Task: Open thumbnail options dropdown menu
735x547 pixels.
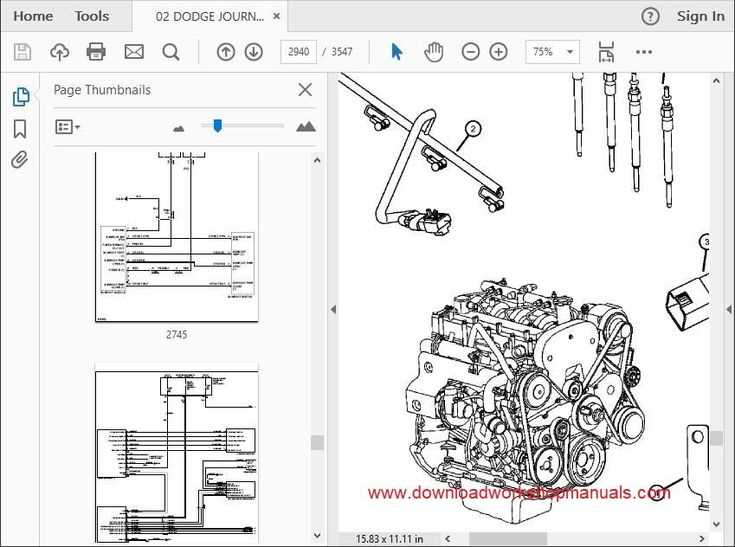Action: [68, 127]
